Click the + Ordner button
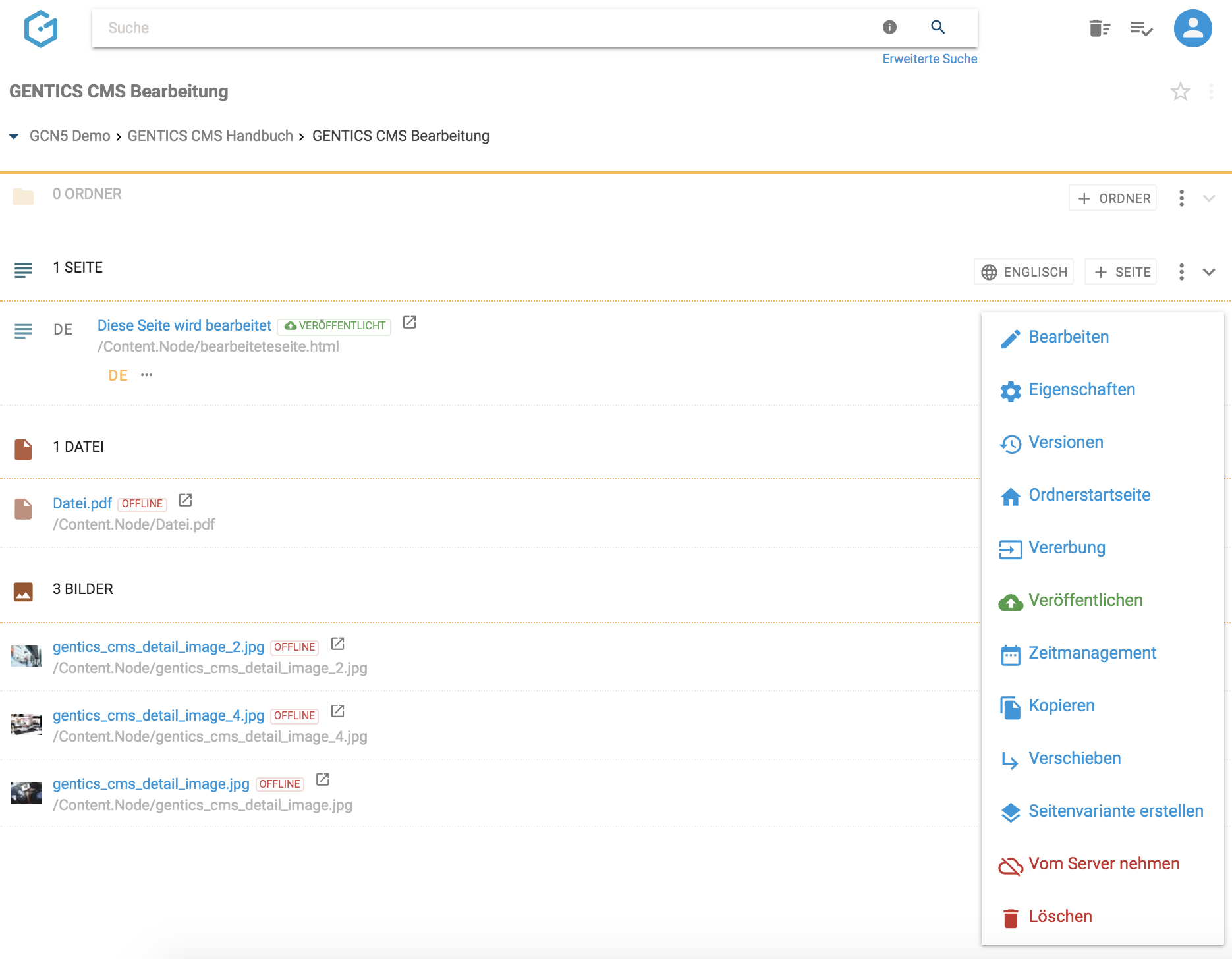1232x959 pixels. tap(1113, 198)
